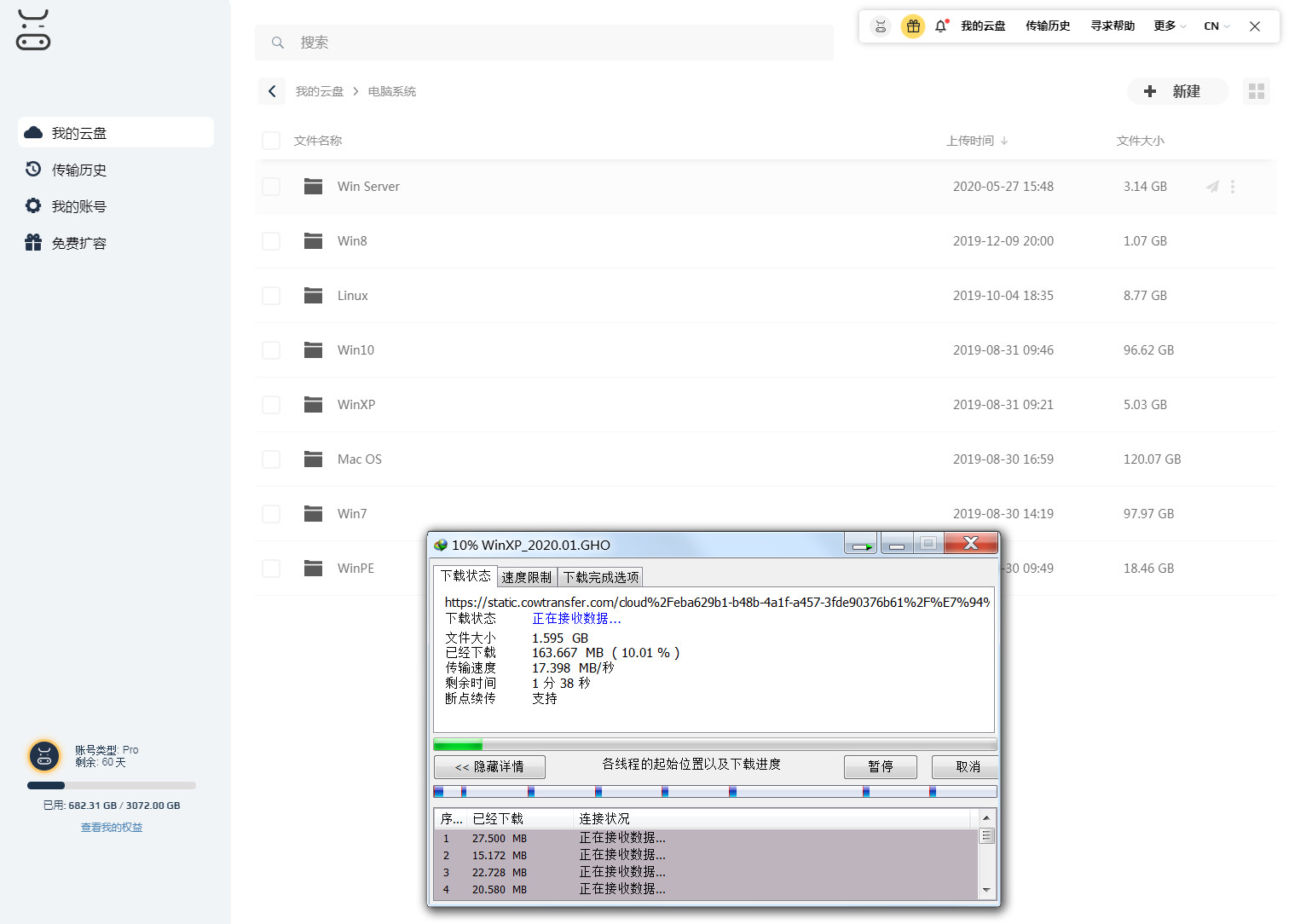Check the WinPE row checkbox
The height and width of the screenshot is (924, 1289).
point(271,569)
